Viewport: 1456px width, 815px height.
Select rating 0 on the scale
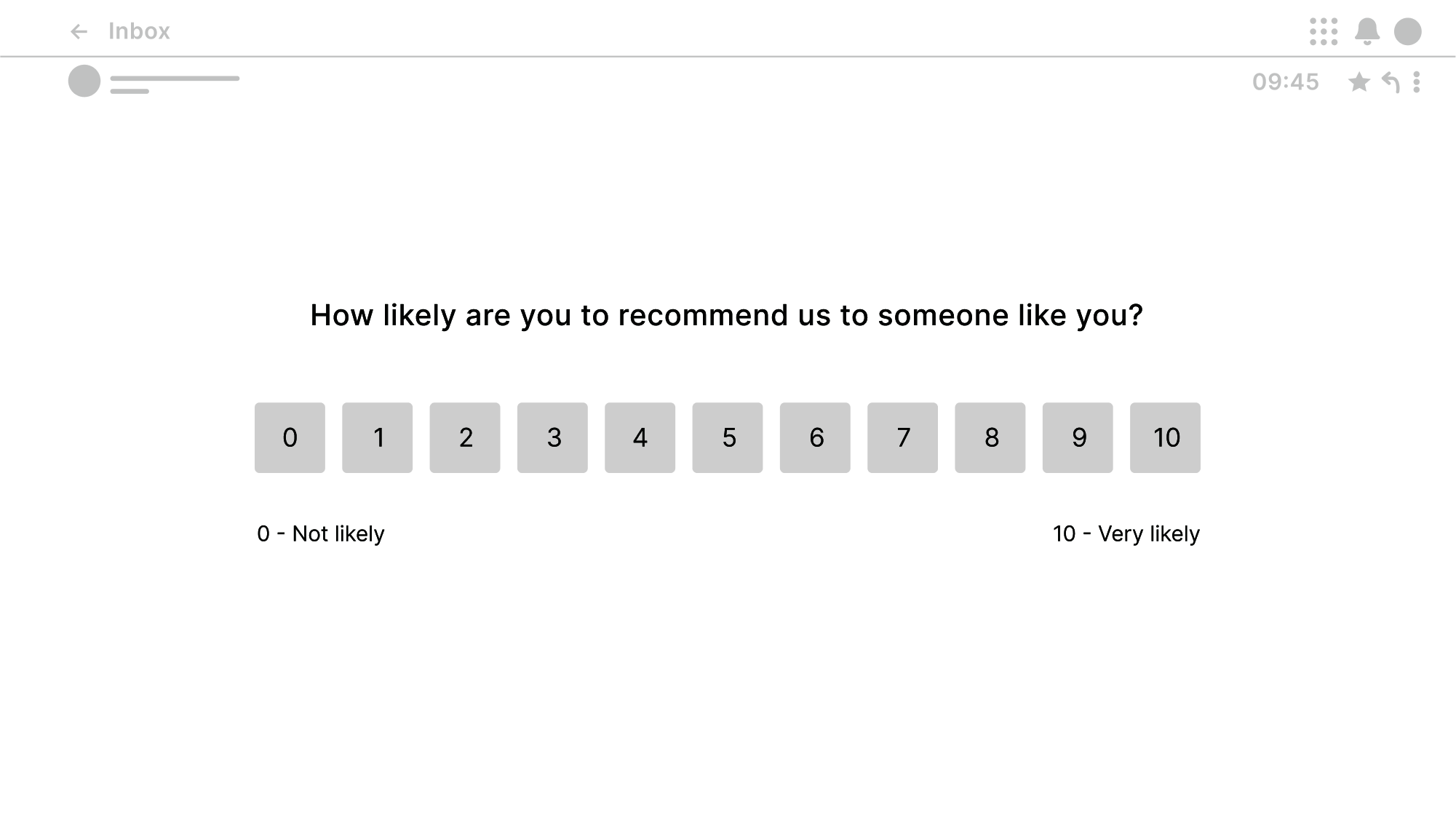(x=290, y=437)
